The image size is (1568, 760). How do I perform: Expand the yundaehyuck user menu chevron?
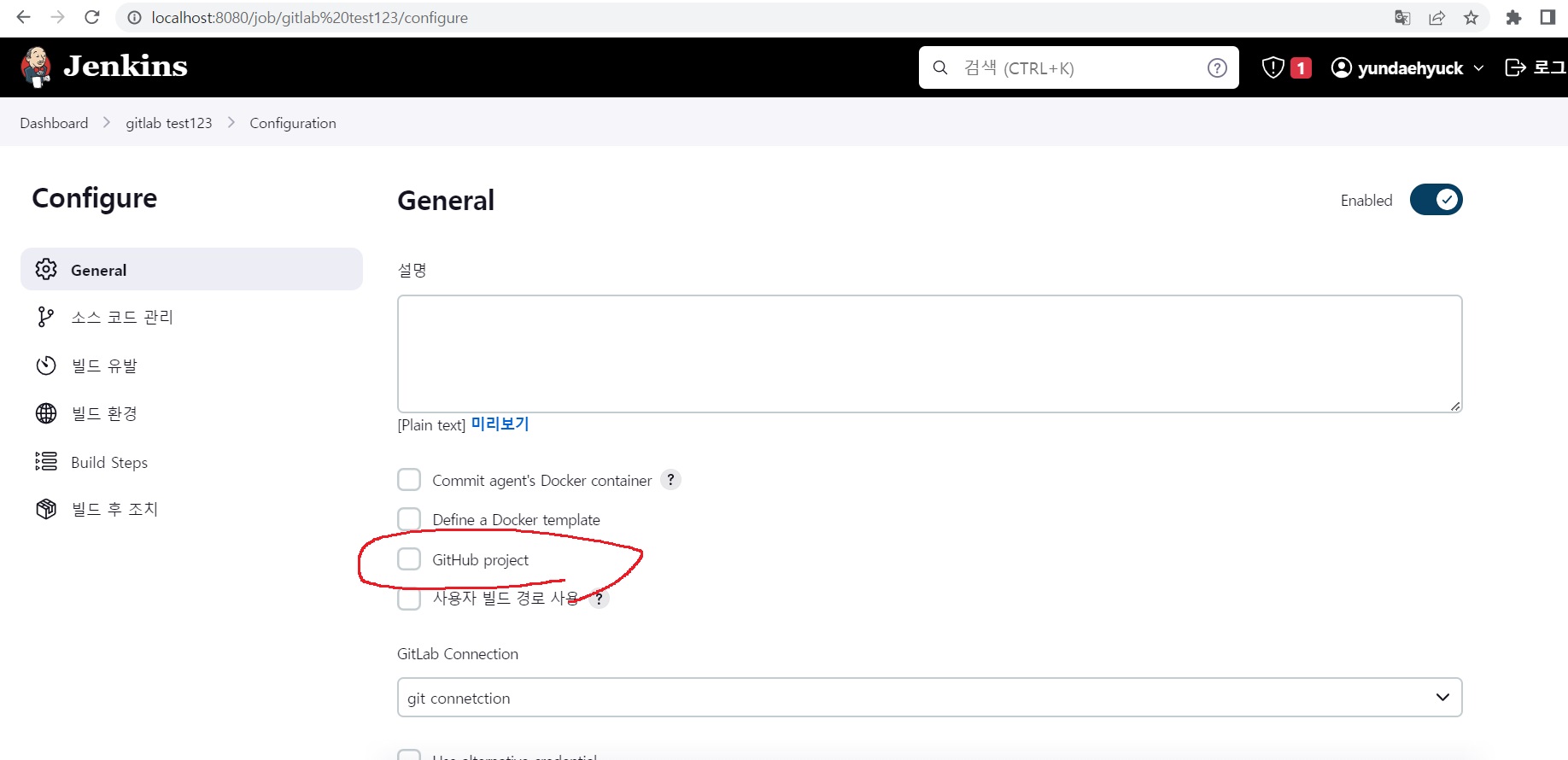[x=1478, y=67]
